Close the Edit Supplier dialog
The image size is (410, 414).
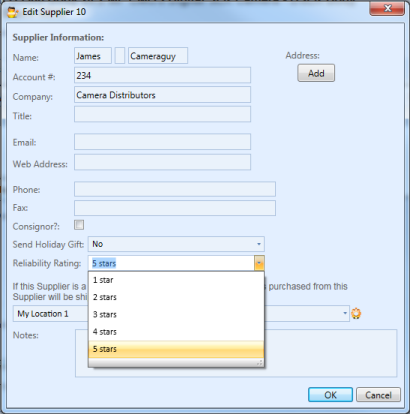[x=387, y=9]
